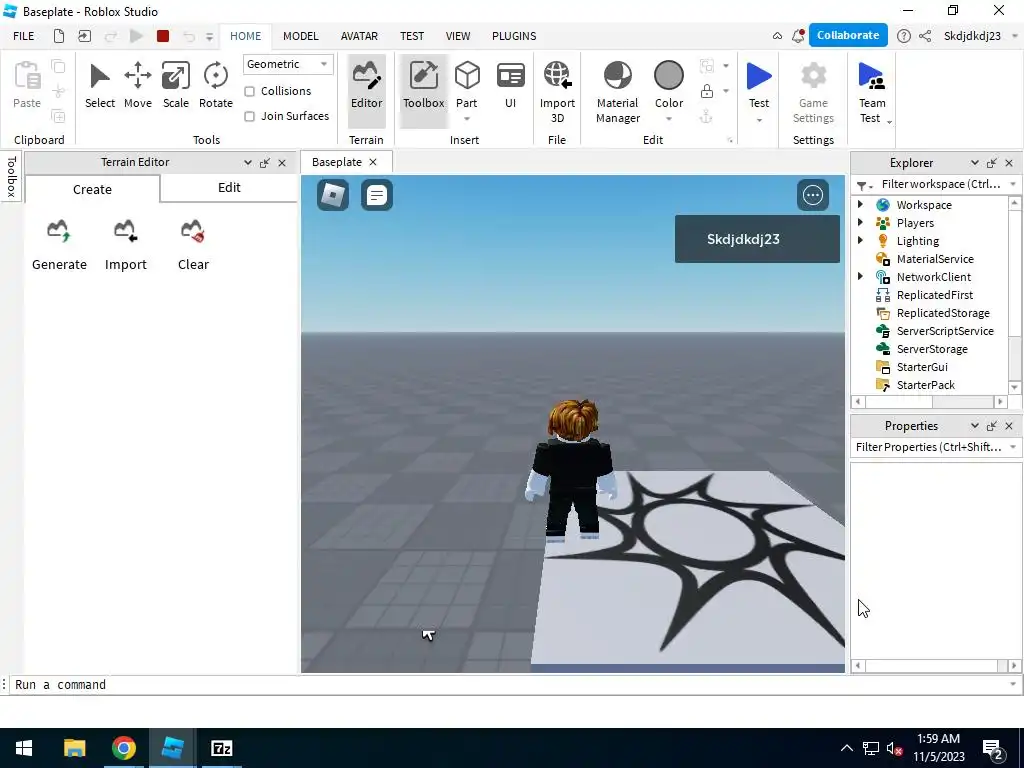Activate the Move tool

click(x=138, y=85)
